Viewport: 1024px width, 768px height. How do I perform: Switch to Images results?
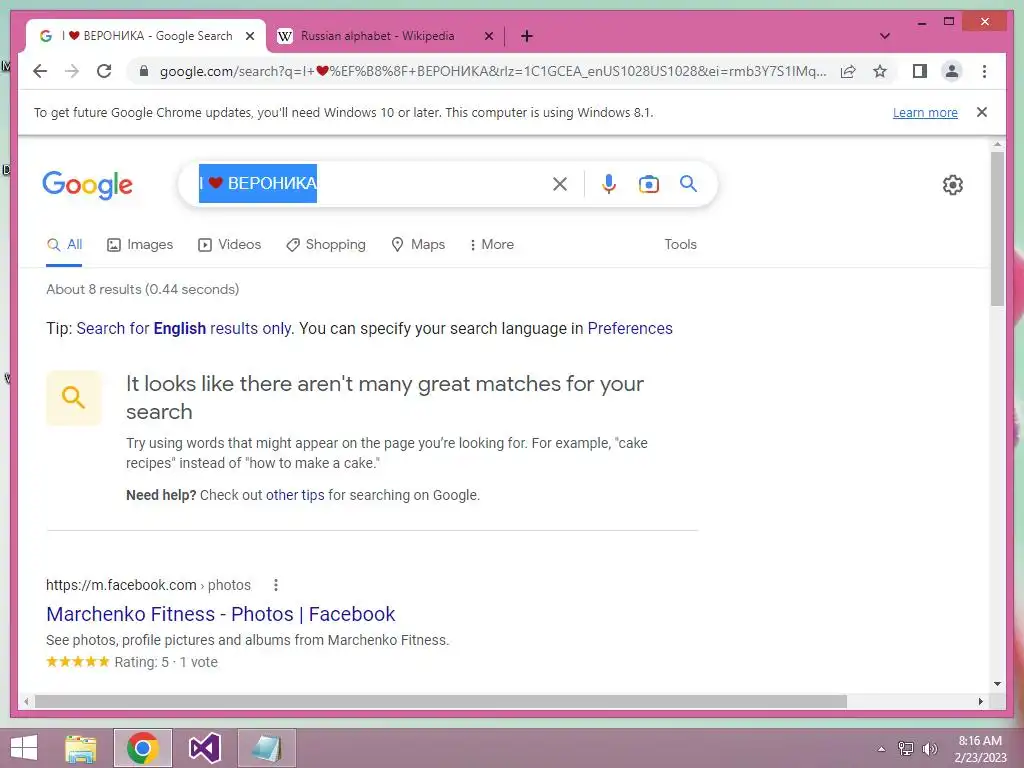140,244
